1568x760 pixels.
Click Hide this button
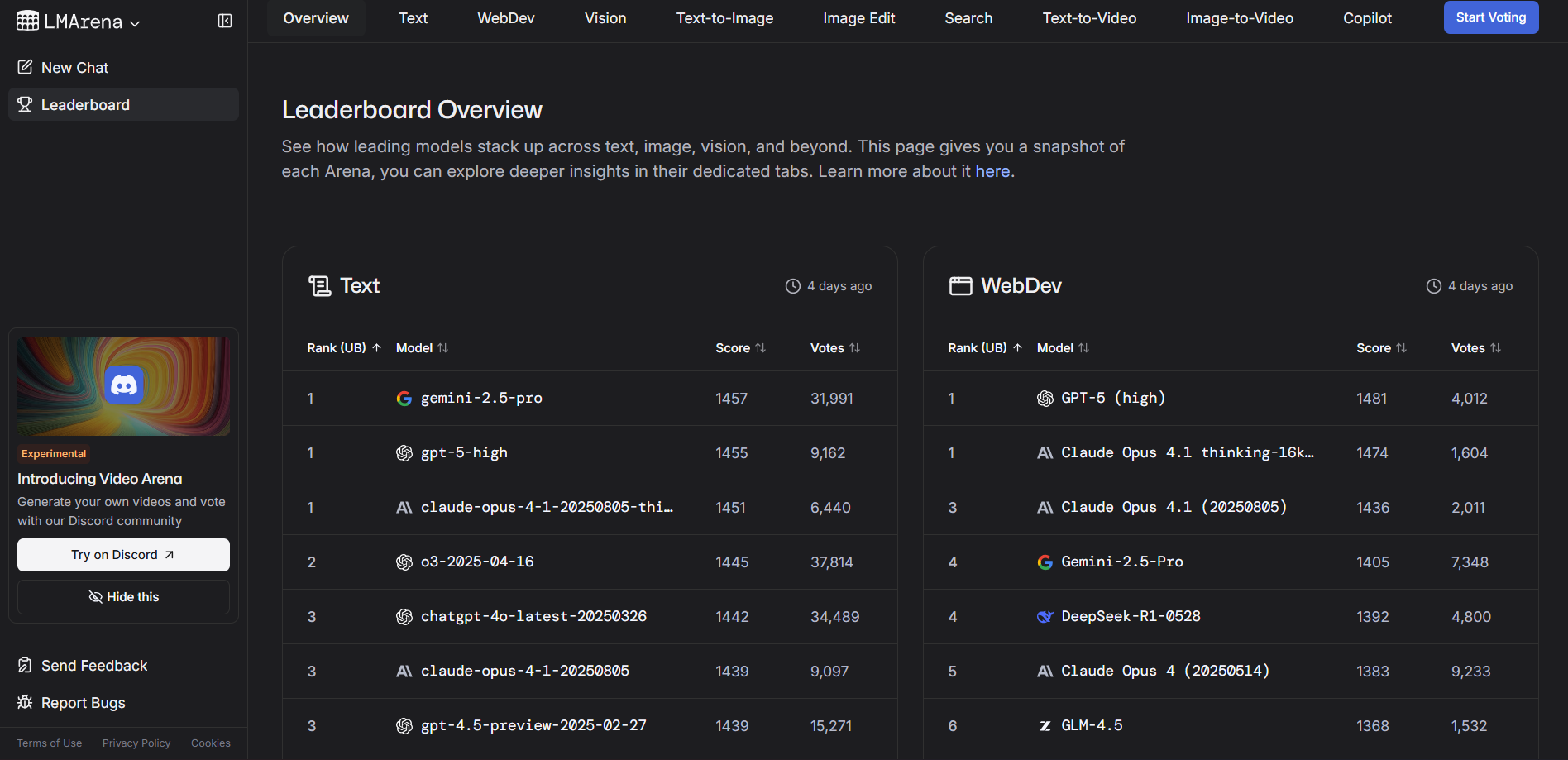tap(123, 597)
